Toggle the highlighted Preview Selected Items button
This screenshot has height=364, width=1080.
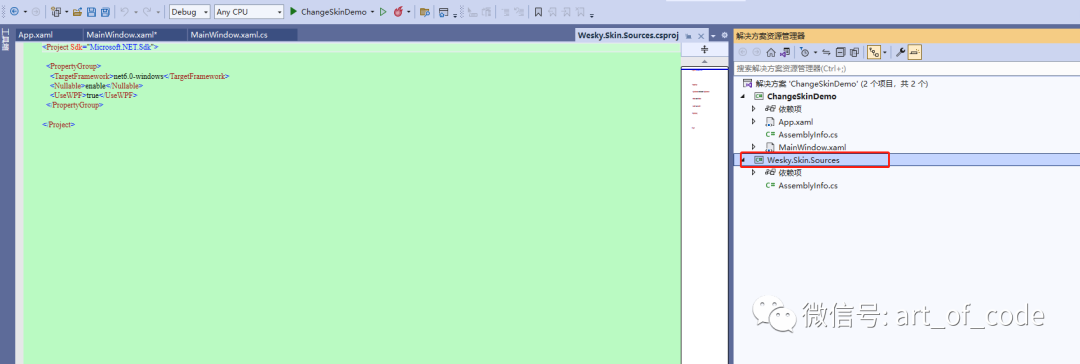[x=915, y=52]
